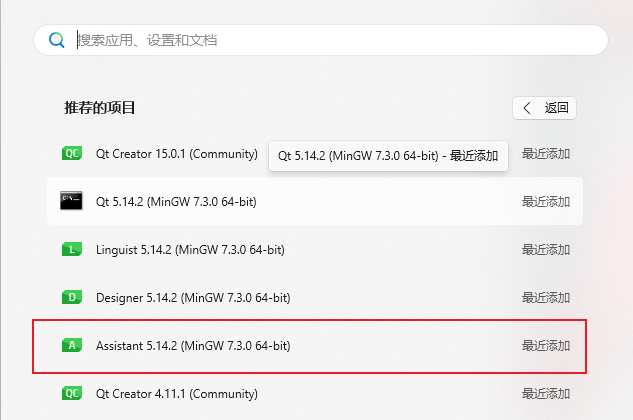Click 最近添加 tag on the Assistant row
The image size is (633, 420).
pyautogui.click(x=546, y=346)
